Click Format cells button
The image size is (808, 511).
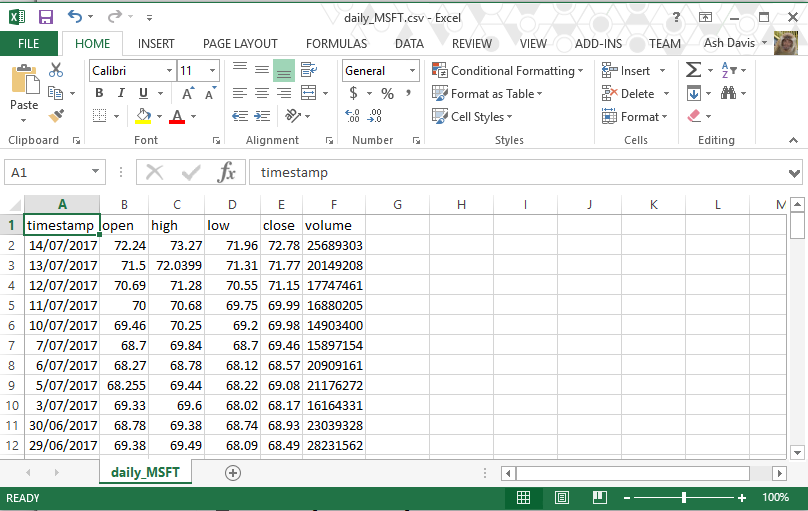pos(634,117)
